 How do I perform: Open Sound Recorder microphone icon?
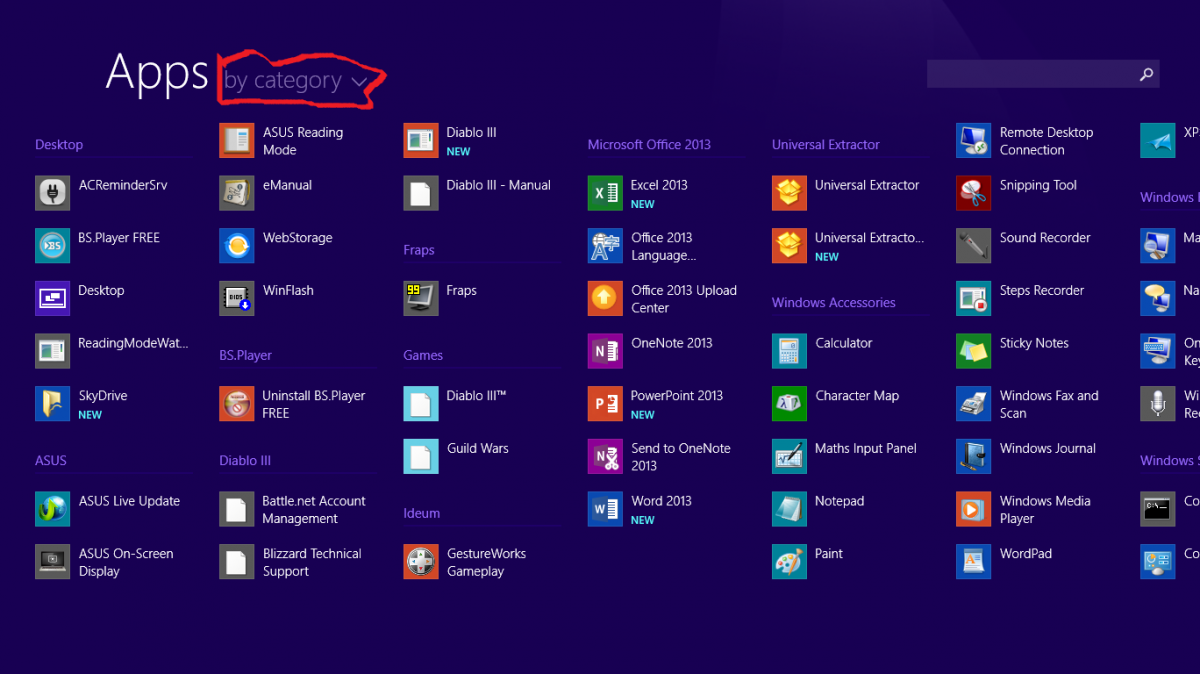(x=974, y=246)
